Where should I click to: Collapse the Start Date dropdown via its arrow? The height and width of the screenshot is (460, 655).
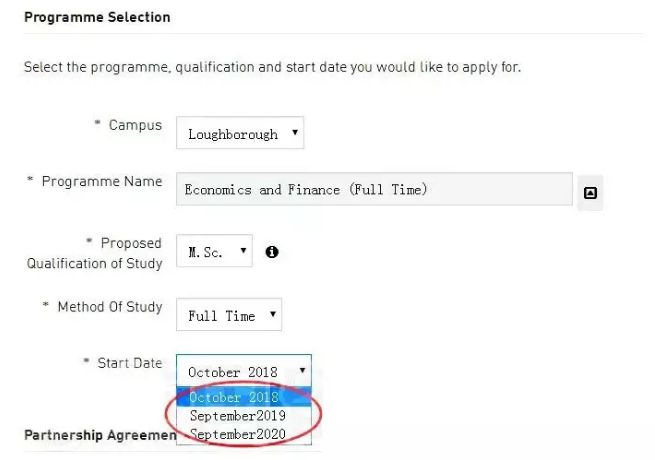tap(302, 370)
